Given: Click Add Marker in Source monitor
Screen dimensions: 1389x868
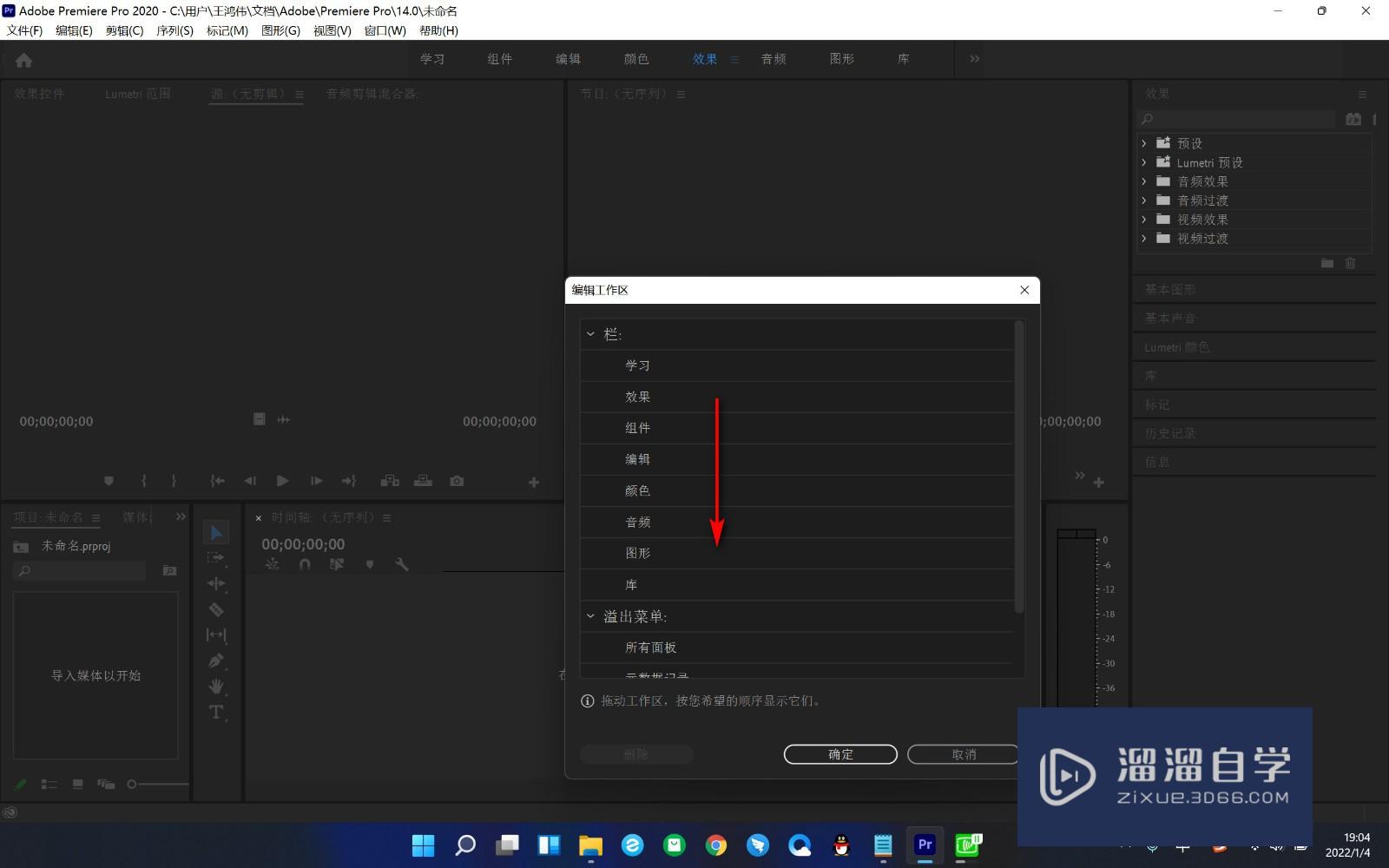Looking at the screenshot, I should (109, 481).
